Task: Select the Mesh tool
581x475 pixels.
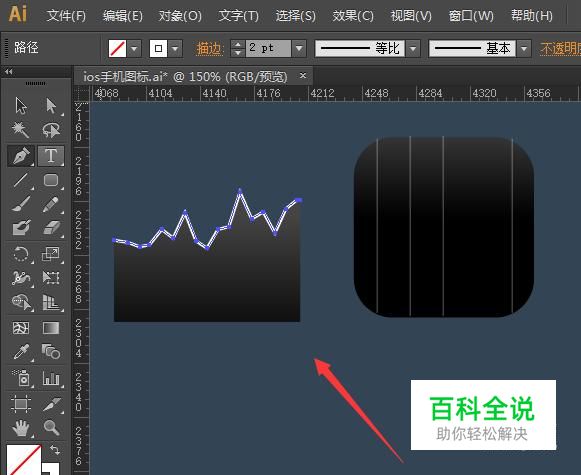Action: (x=21, y=328)
